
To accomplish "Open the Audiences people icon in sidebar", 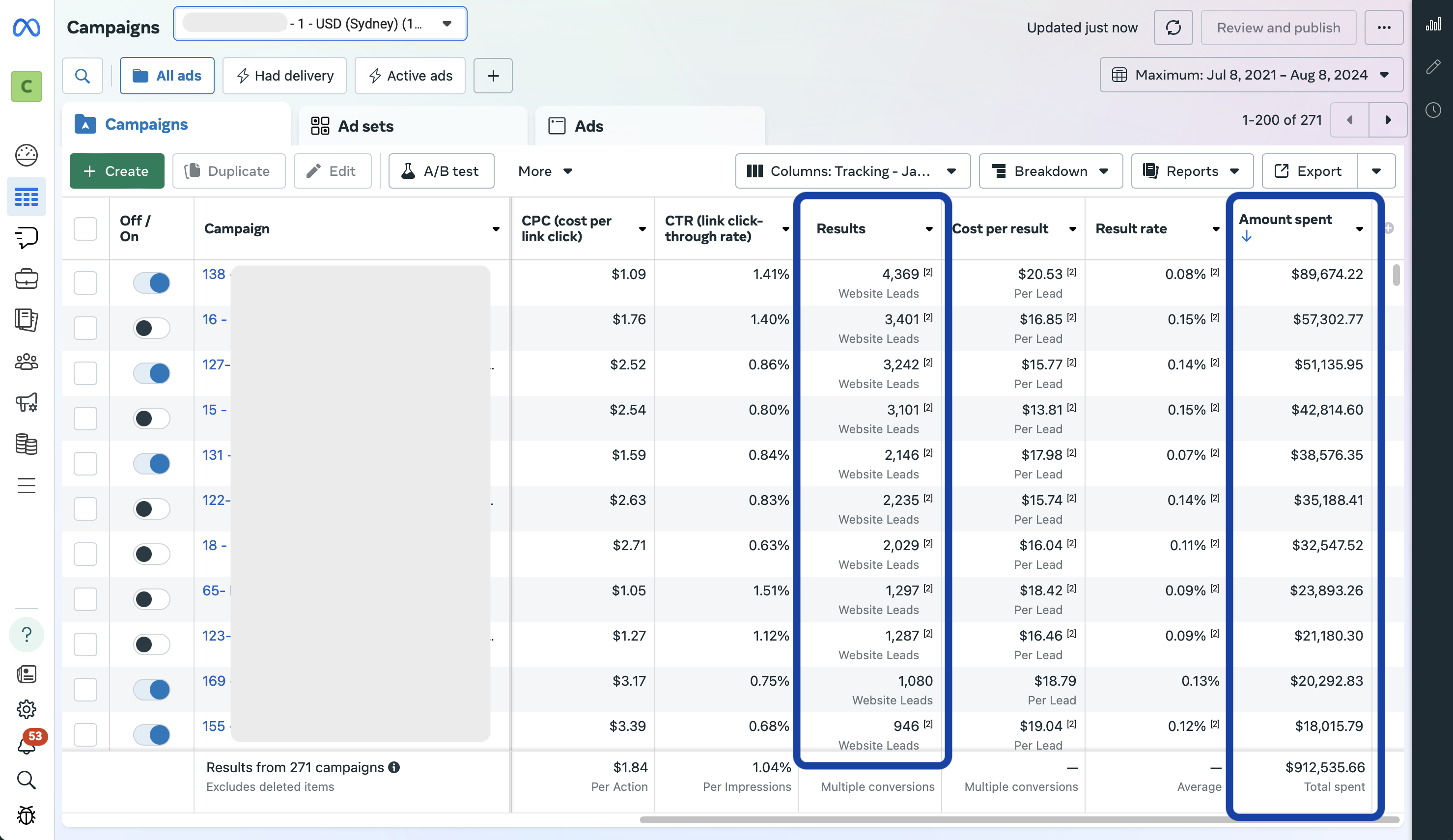I will (27, 362).
